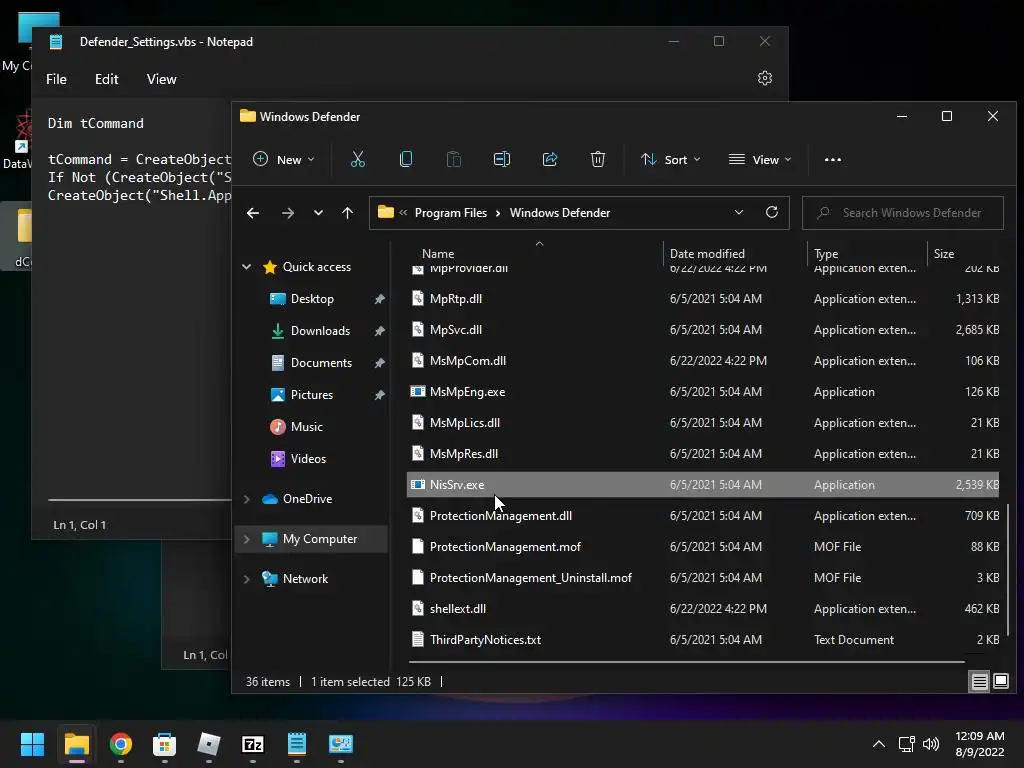Click the vertical scrollbar of file list
Viewport: 1024px width, 768px height.
click(1008, 568)
